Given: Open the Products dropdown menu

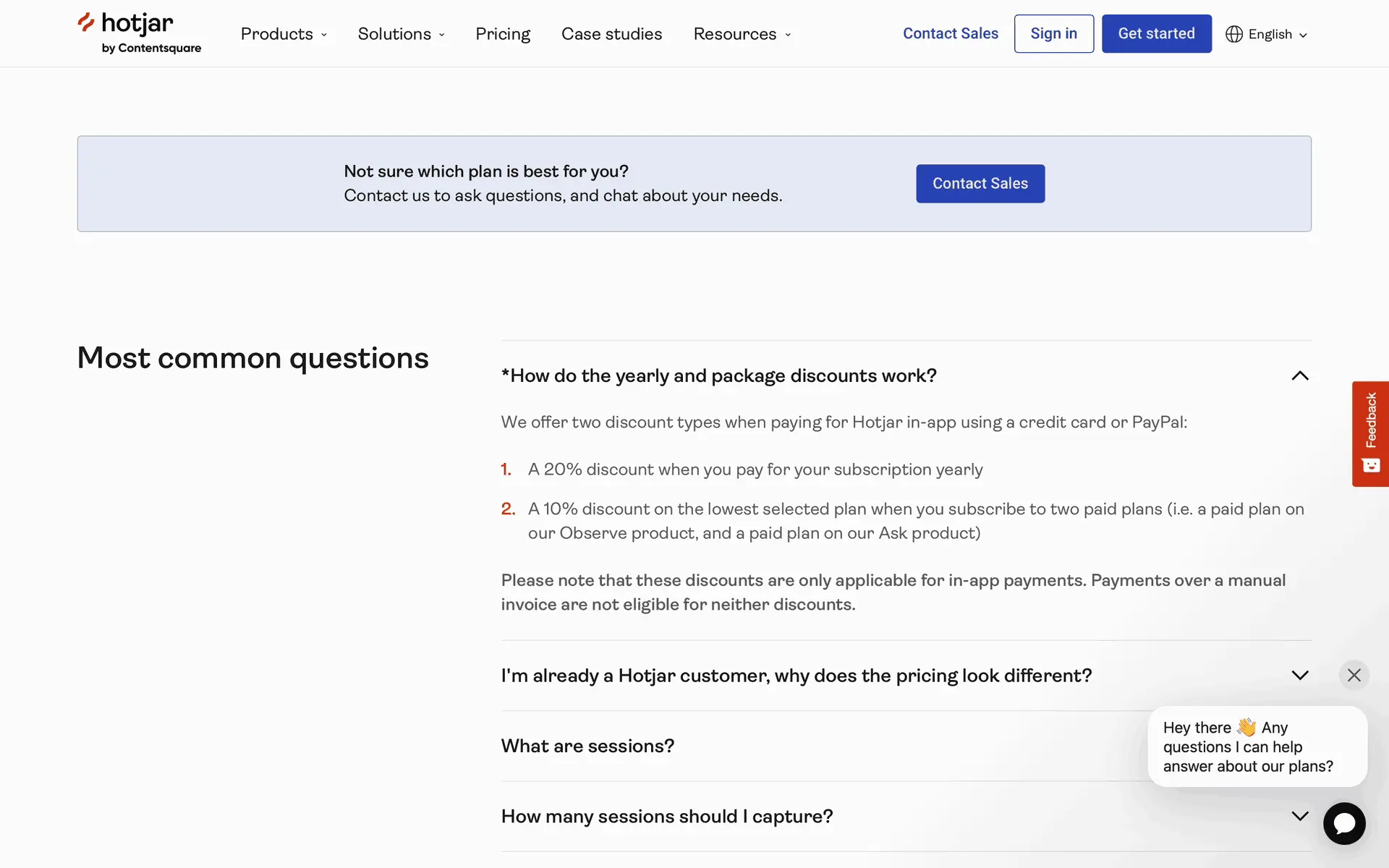Looking at the screenshot, I should [284, 34].
